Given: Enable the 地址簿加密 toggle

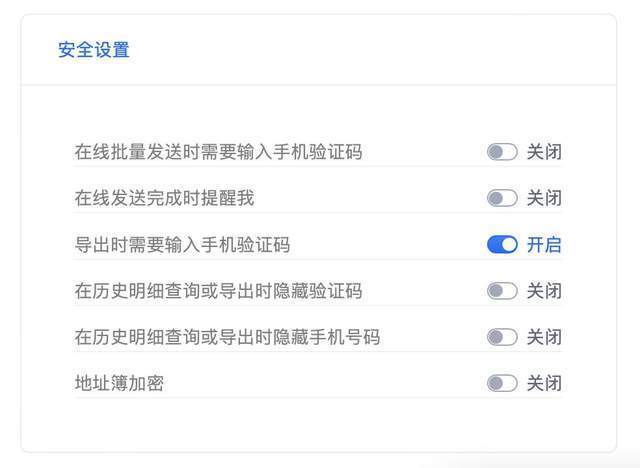Looking at the screenshot, I should coord(502,383).
